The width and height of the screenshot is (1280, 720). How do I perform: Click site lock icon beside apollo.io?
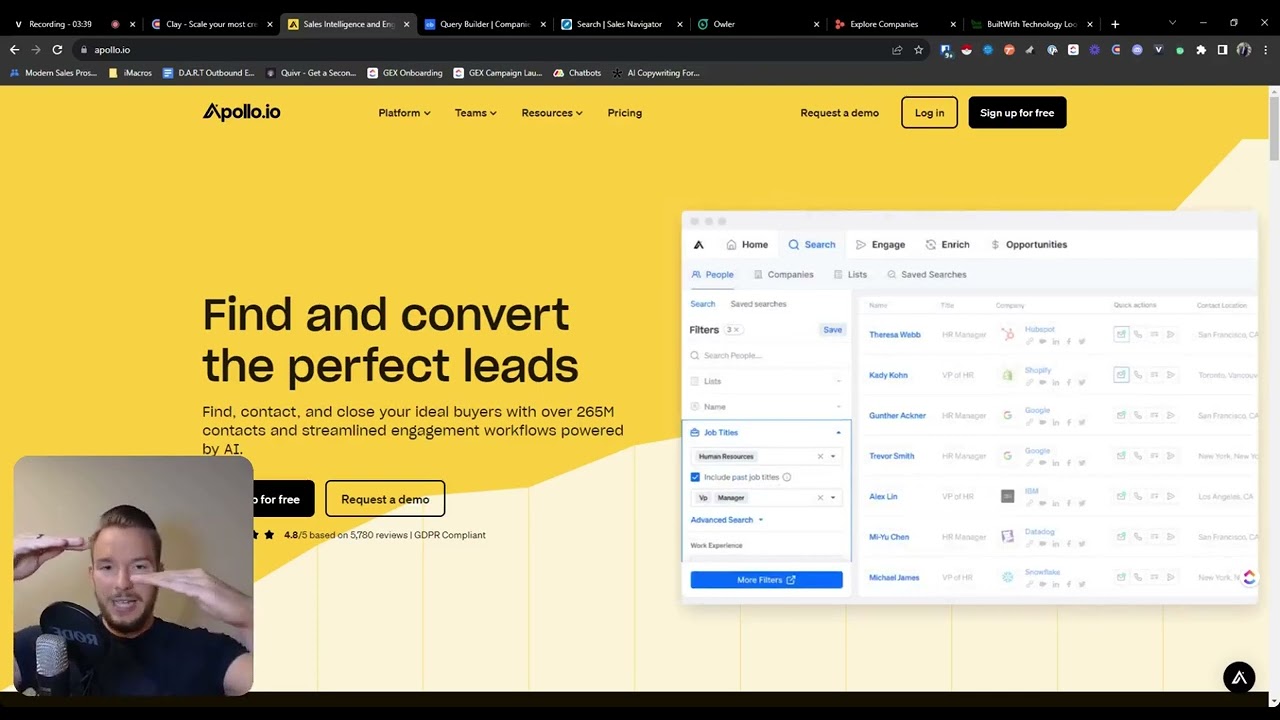pyautogui.click(x=84, y=49)
